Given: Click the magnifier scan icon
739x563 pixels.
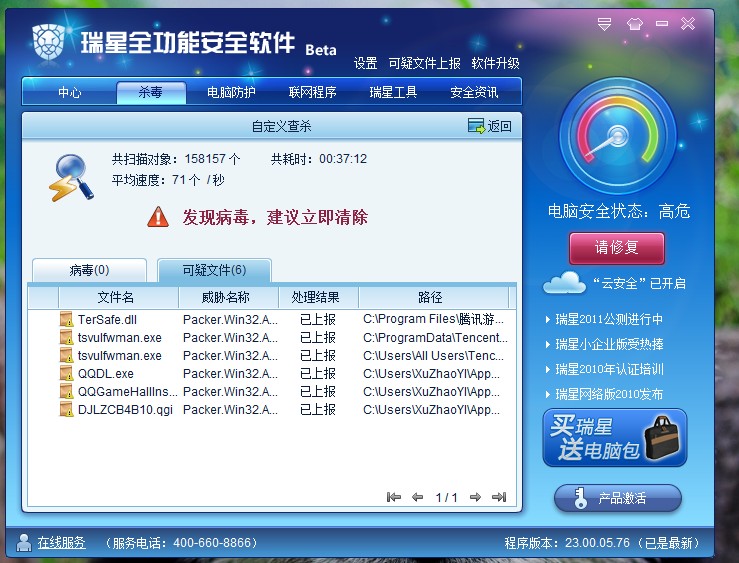Looking at the screenshot, I should click(x=71, y=178).
